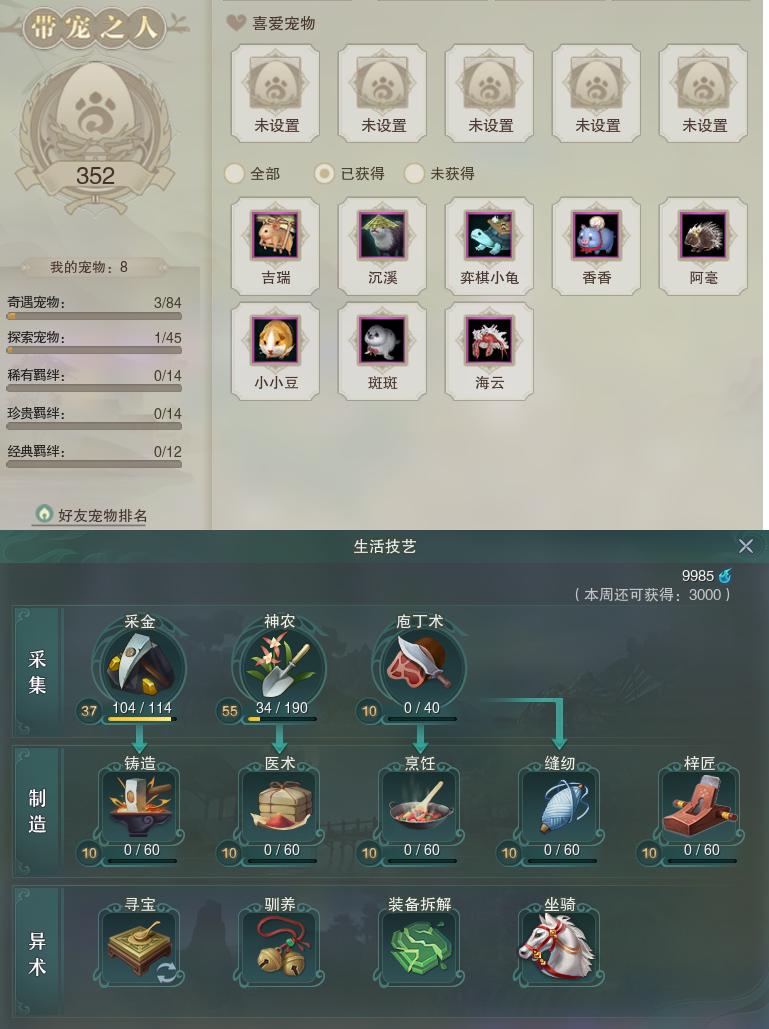Open the 装备拆解 equipment dismantle icon
Viewport: 769px width, 1029px height.
click(419, 947)
